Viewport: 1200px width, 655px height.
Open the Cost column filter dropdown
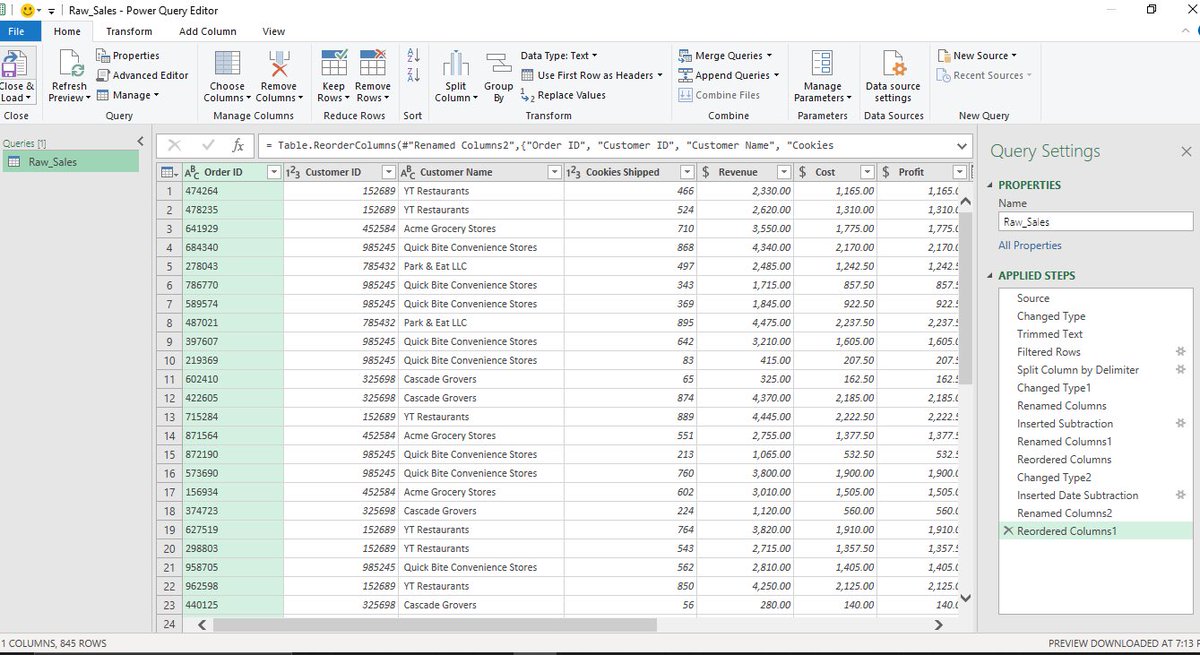tap(867, 172)
